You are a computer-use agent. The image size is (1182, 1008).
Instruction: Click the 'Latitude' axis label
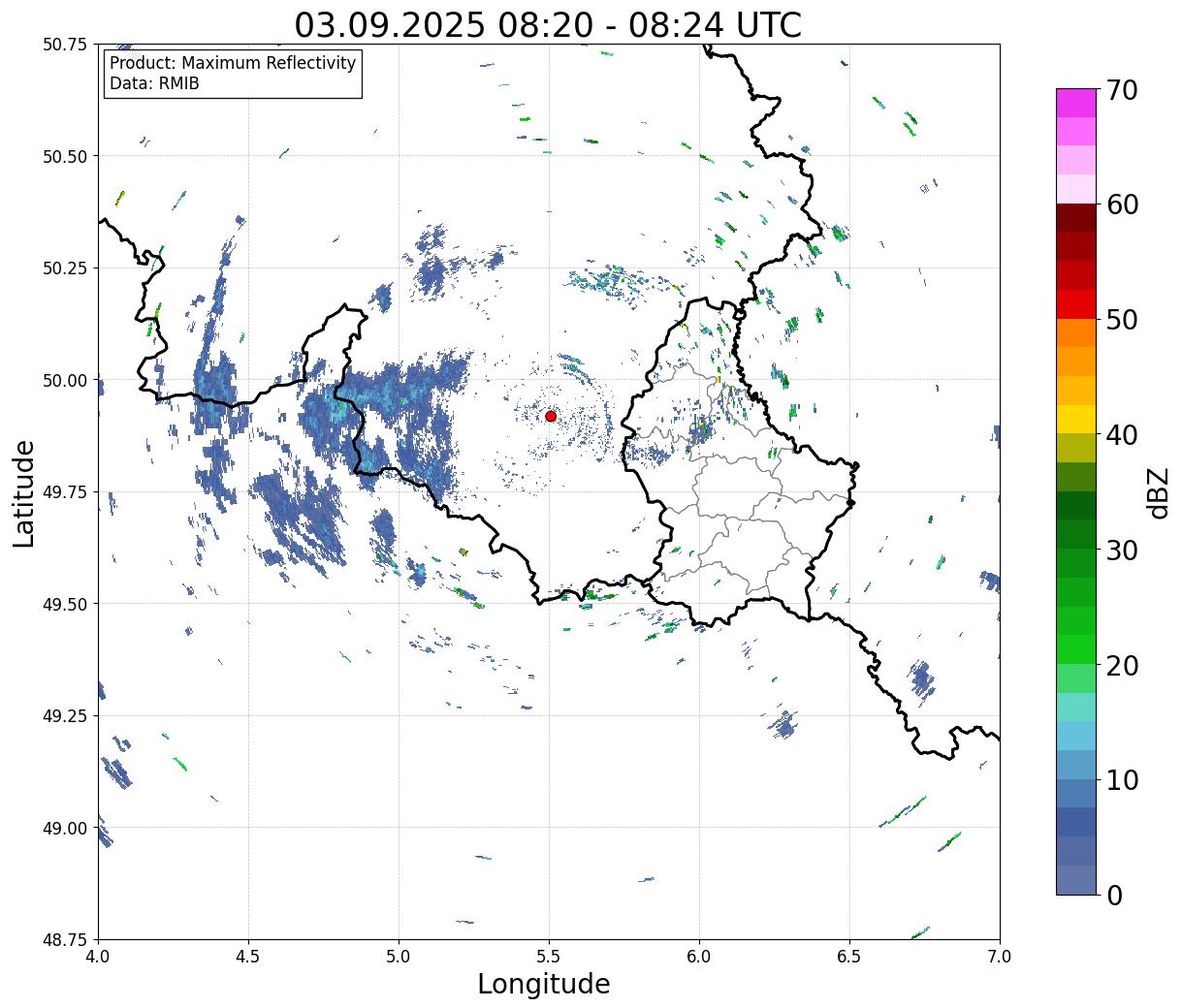point(24,493)
